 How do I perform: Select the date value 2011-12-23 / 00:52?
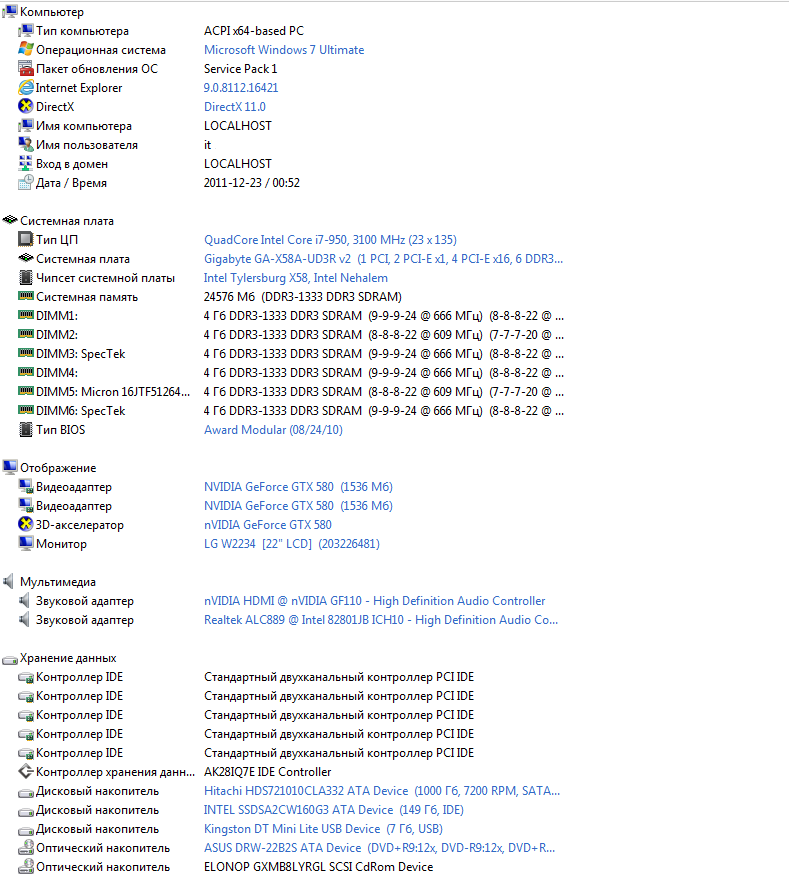(251, 183)
